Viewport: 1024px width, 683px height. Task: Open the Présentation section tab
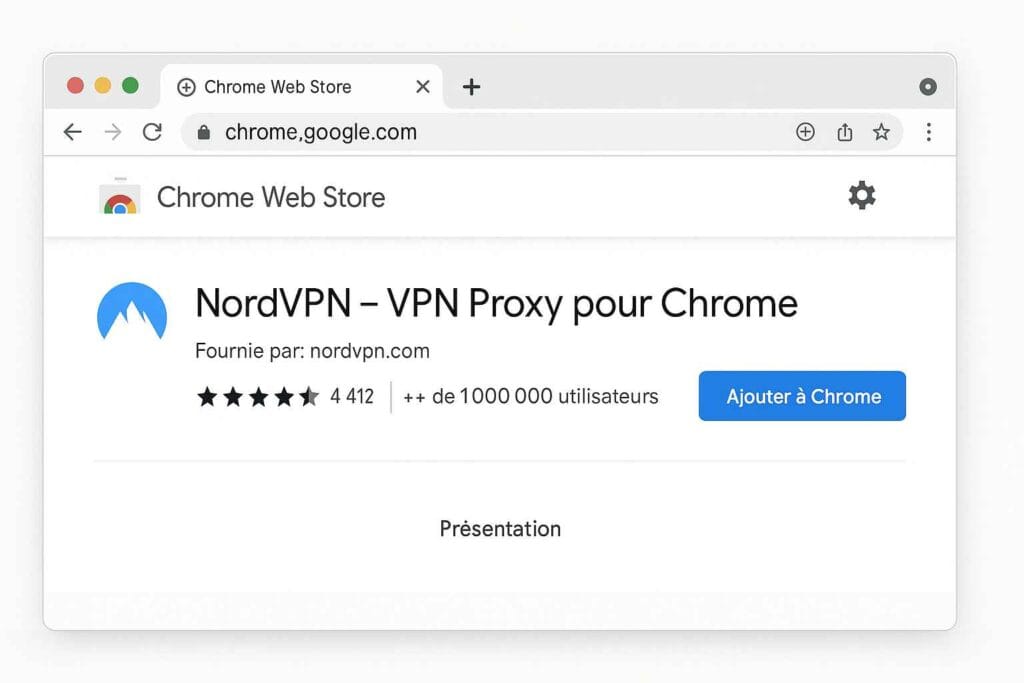click(500, 528)
